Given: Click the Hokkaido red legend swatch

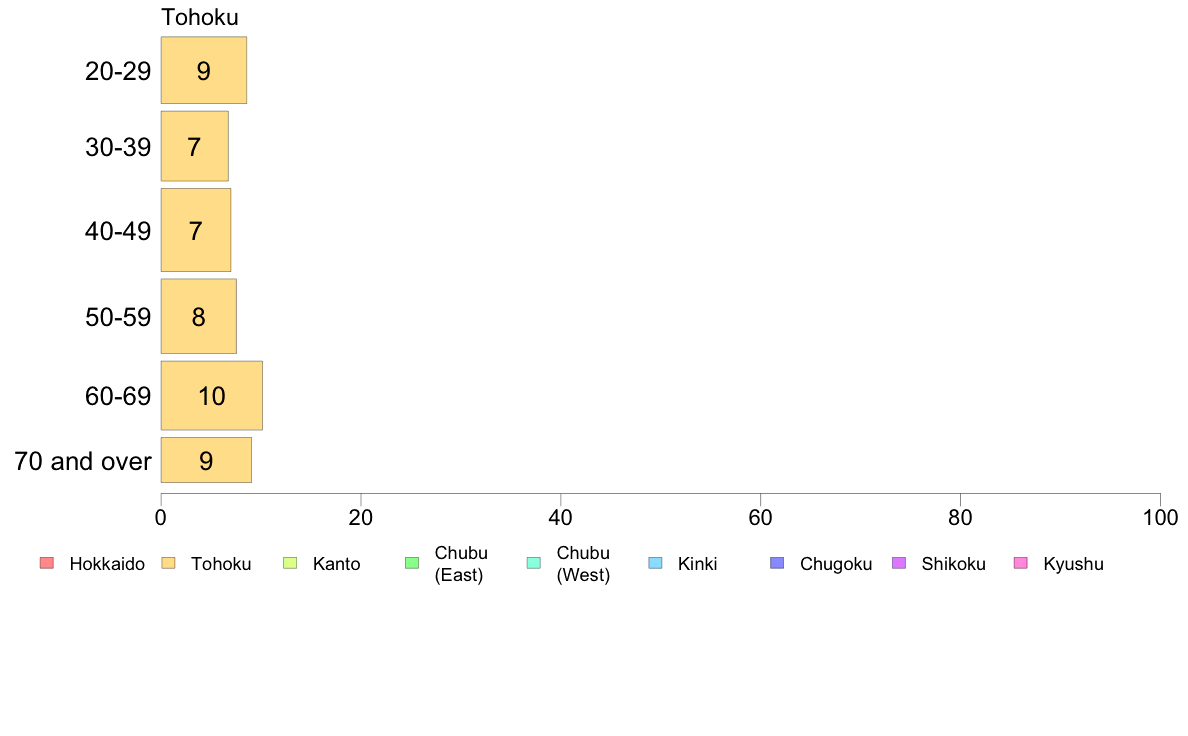Looking at the screenshot, I should tap(47, 563).
